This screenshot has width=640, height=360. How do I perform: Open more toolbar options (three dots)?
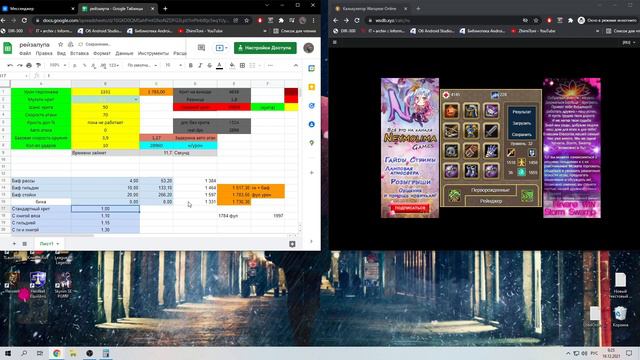270,65
